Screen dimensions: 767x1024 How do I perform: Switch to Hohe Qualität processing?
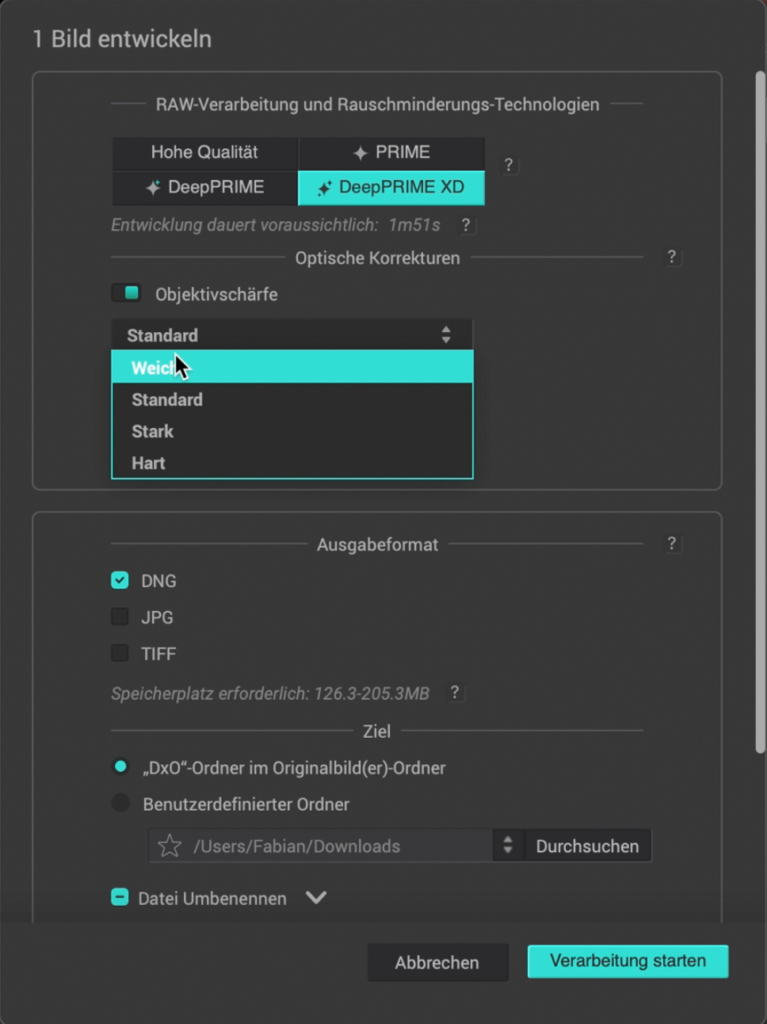click(x=205, y=152)
